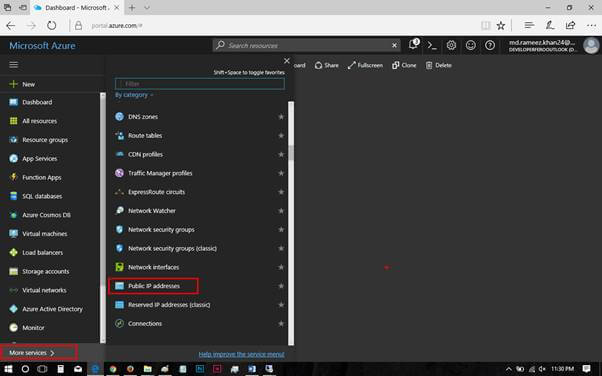Viewport: 602px width, 376px height.
Task: Click the New plus button
Action: pos(22,84)
